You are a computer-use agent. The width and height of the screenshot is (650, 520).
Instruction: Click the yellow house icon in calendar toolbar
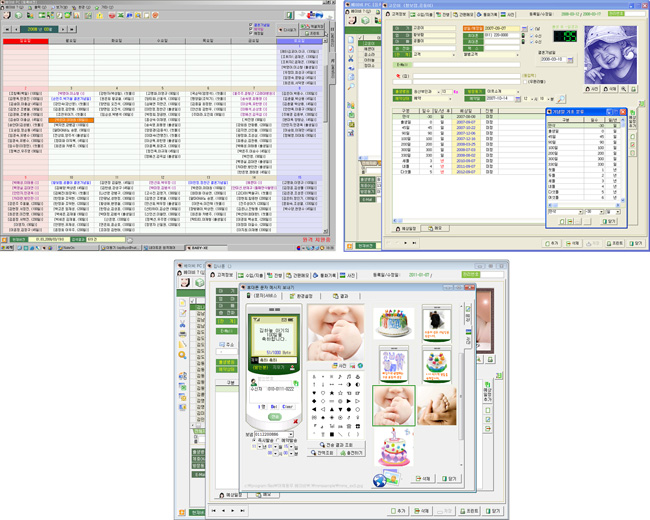(x=100, y=15)
